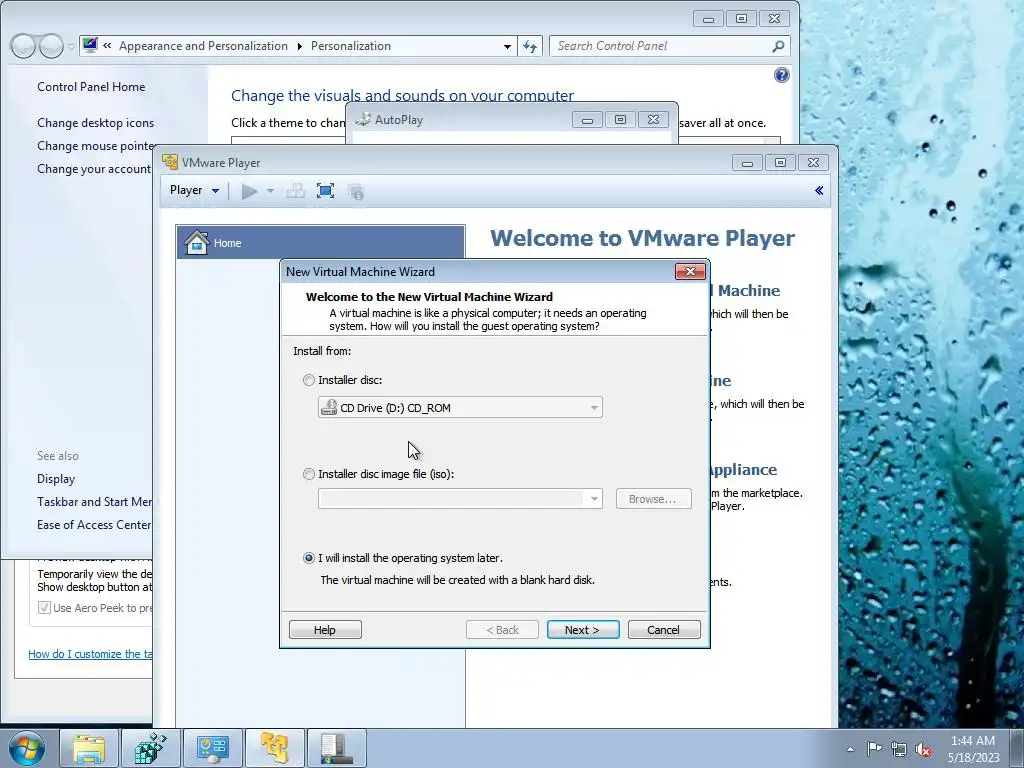The height and width of the screenshot is (768, 1024).
Task: Click the network tray icon
Action: tap(899, 749)
